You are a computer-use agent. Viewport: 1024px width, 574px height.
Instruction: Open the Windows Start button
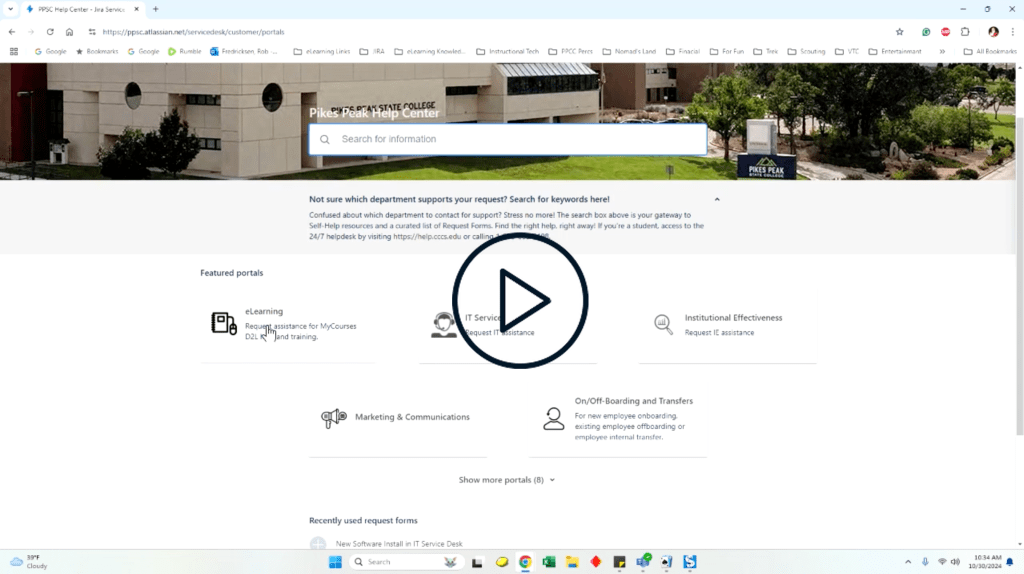click(x=335, y=562)
